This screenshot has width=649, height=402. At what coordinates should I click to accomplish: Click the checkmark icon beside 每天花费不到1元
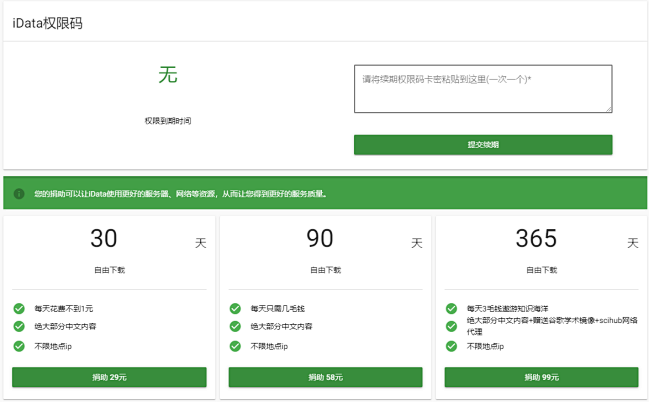coord(19,308)
